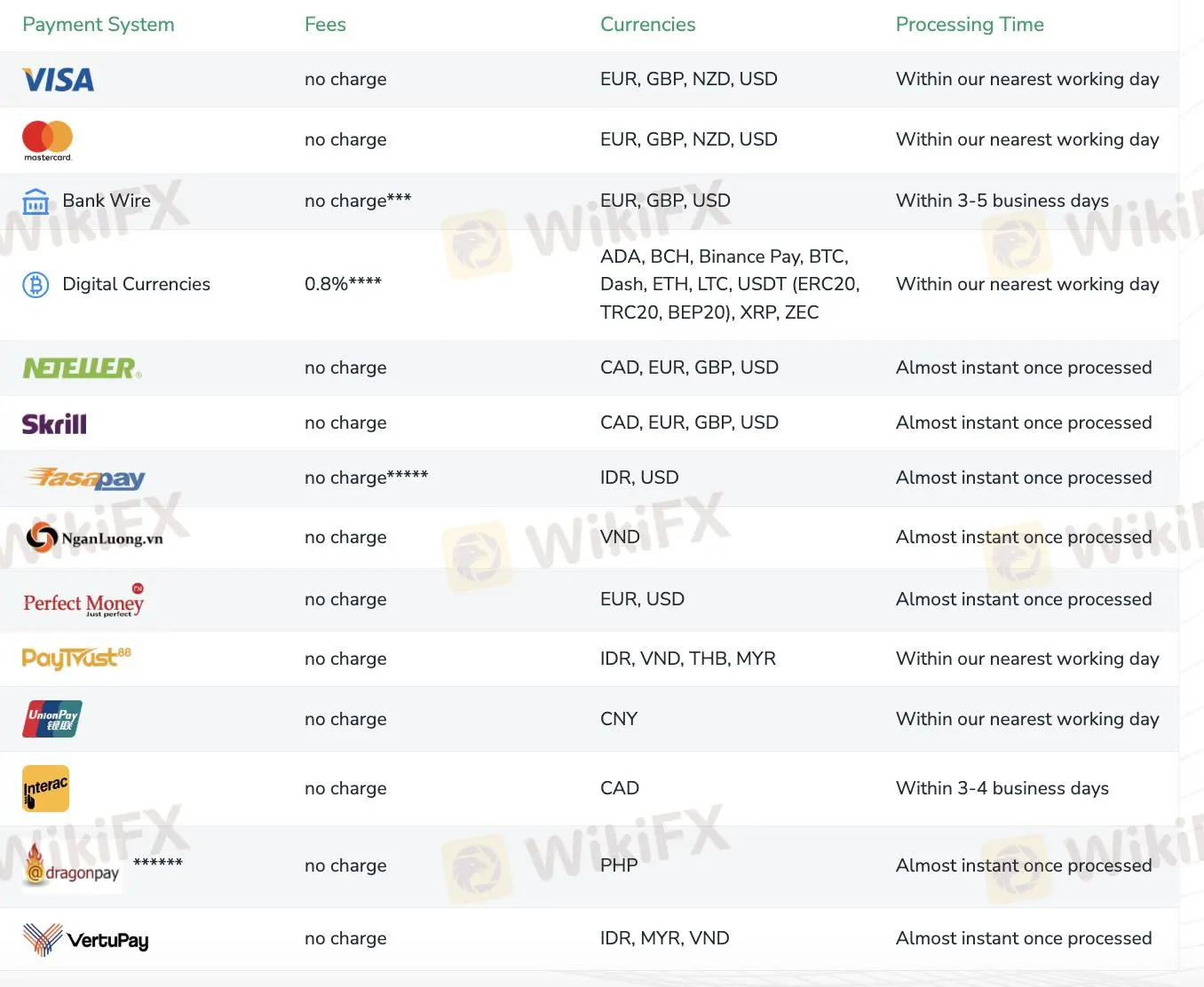Click the Mastercard logo
This screenshot has height=987, width=1204.
[x=47, y=139]
